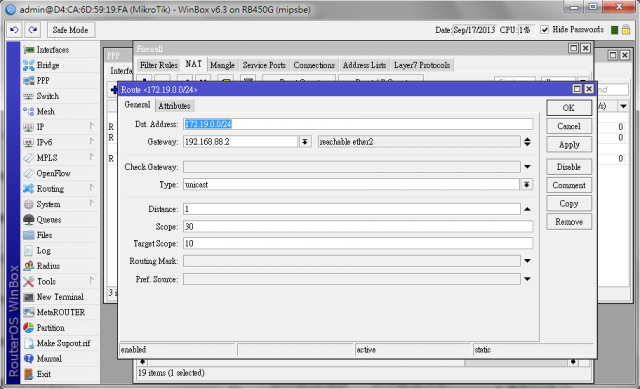Click the Gateway address field
This screenshot has height=389, width=640.
coord(240,142)
